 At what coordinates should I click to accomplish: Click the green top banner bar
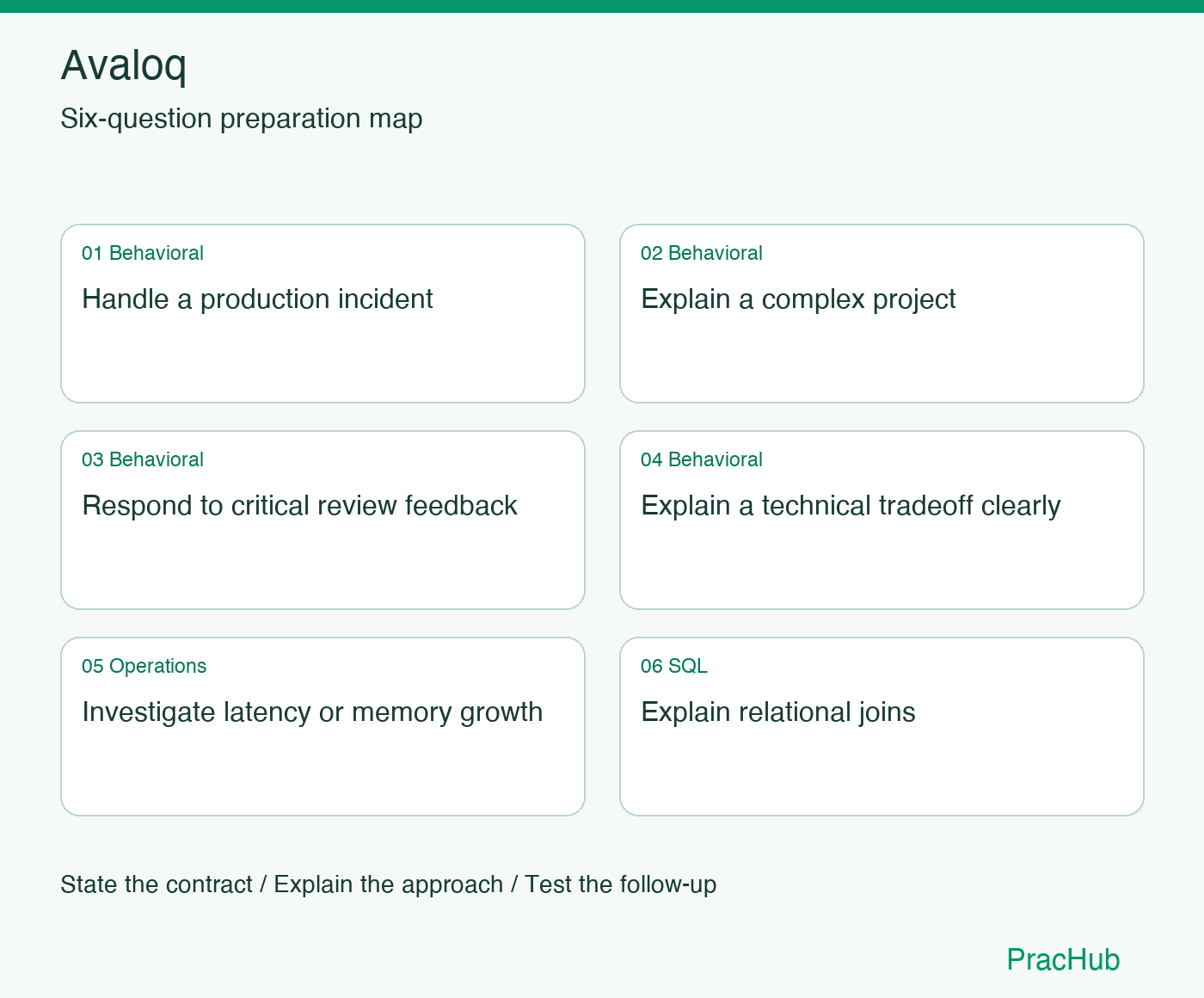click(x=602, y=6)
